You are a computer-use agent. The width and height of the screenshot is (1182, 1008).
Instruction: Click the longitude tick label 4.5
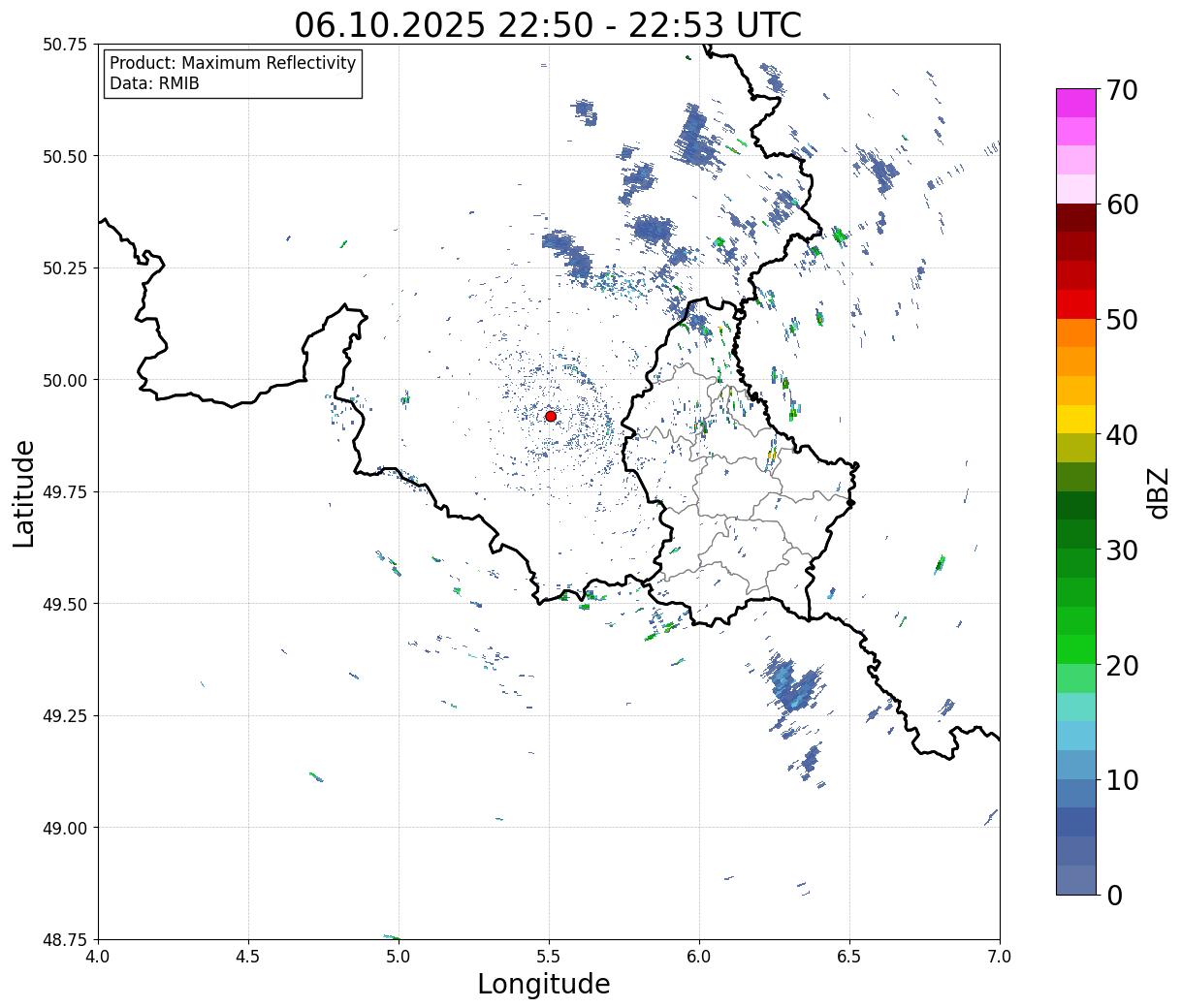248,957
